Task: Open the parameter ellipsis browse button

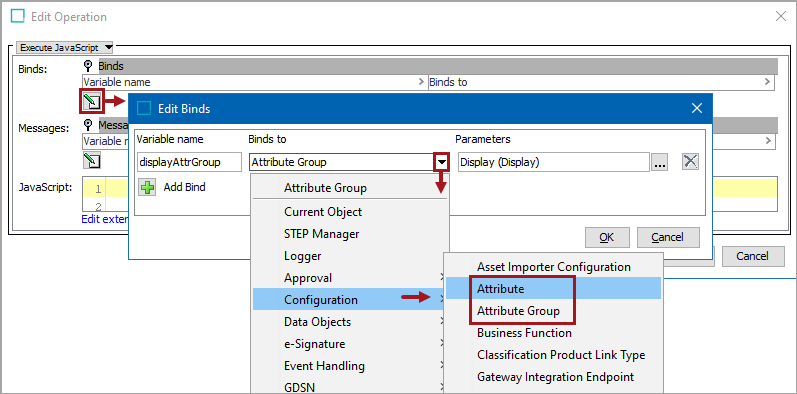Action: pos(659,163)
